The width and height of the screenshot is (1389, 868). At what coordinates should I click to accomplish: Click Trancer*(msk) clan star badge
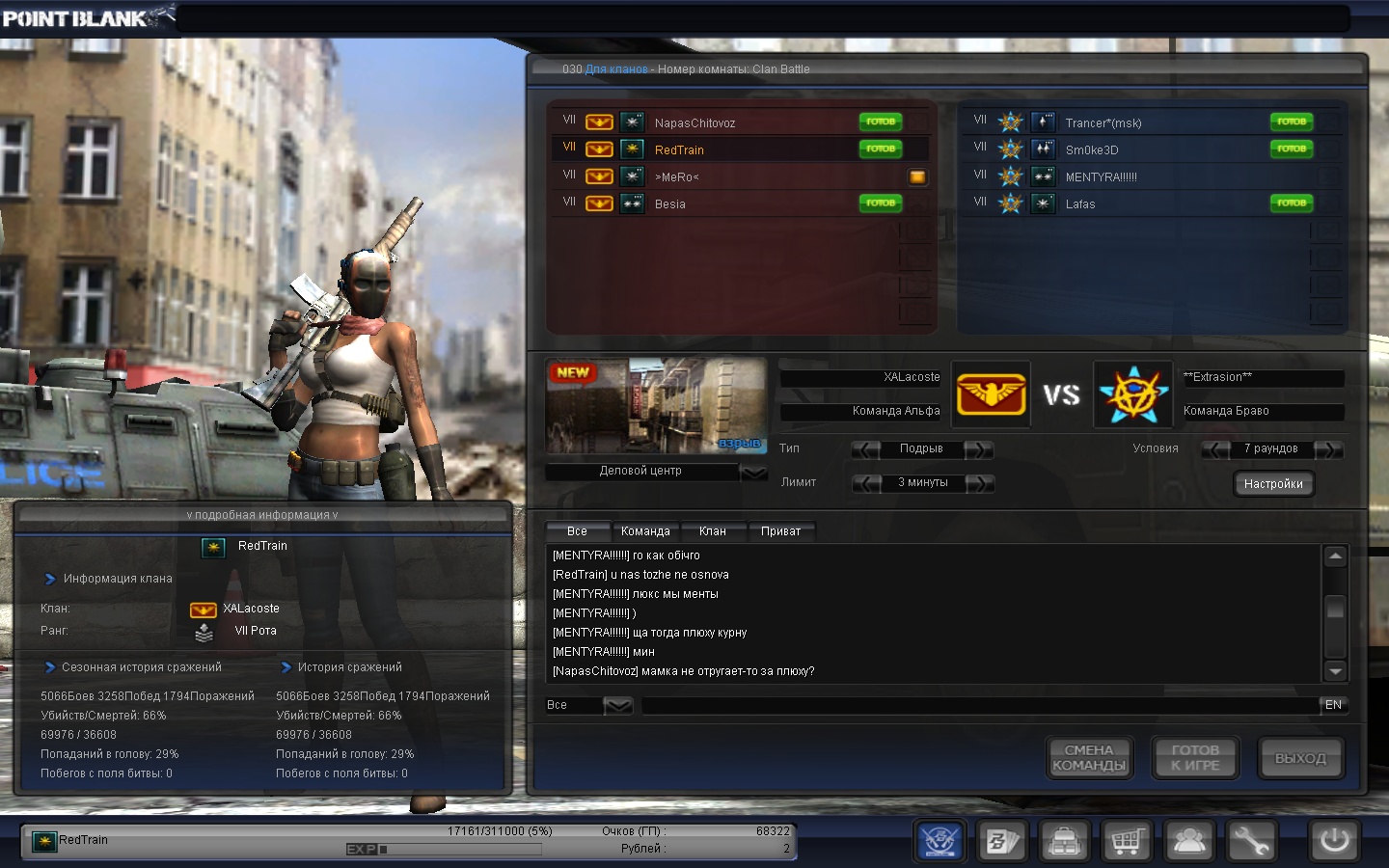tap(1010, 122)
